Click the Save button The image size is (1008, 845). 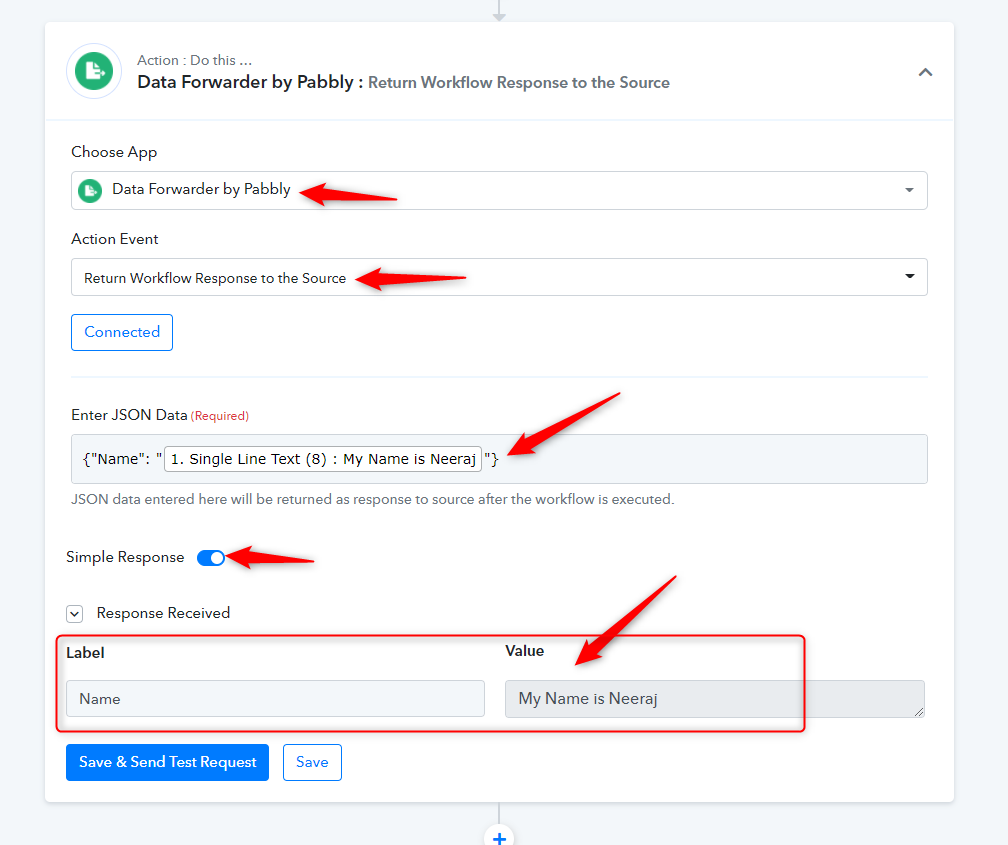pos(312,763)
